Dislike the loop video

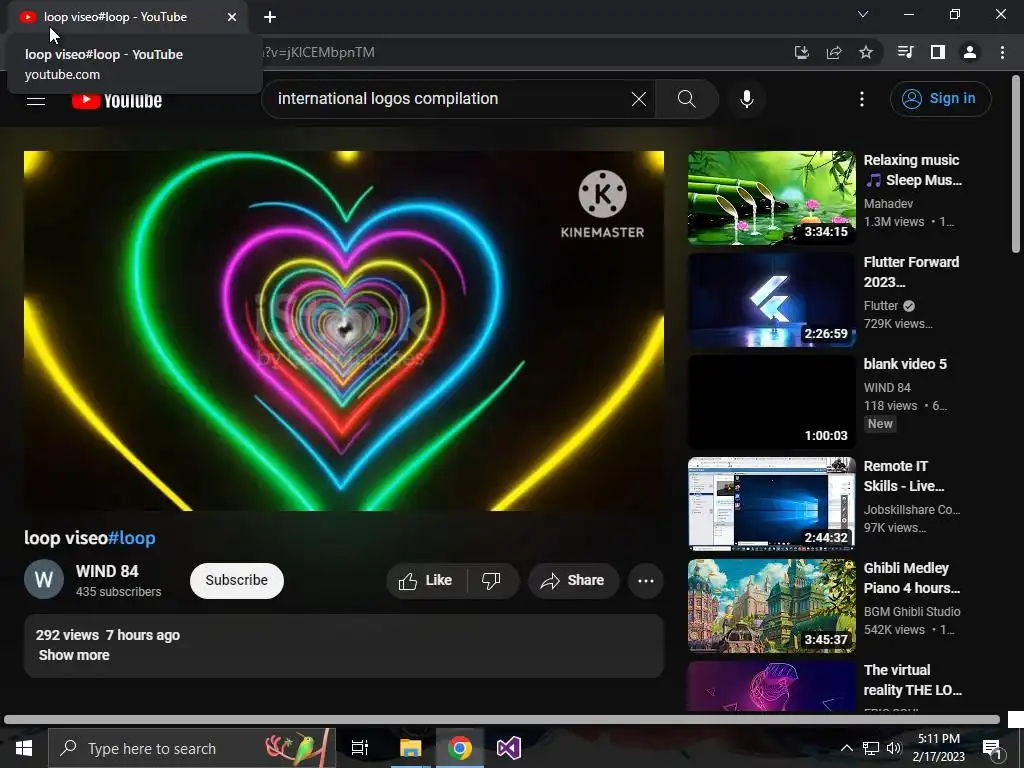pyautogui.click(x=492, y=581)
